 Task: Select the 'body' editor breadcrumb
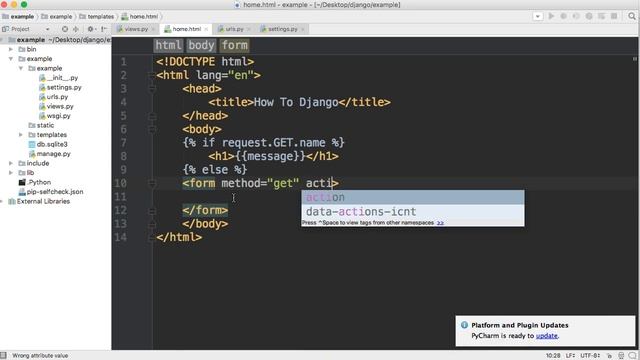201,45
